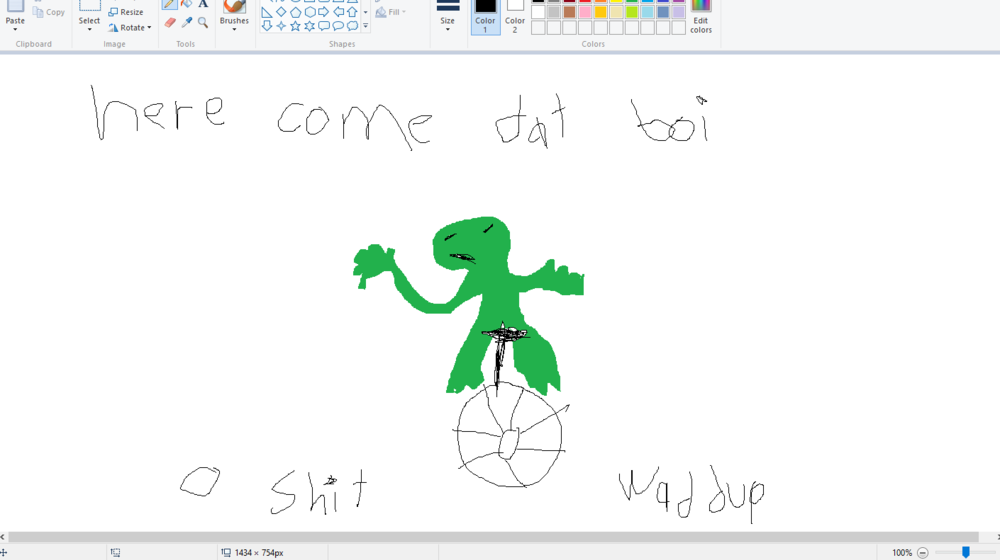Image resolution: width=1000 pixels, height=560 pixels.
Task: Choose the right triangle shape
Action: point(267,12)
